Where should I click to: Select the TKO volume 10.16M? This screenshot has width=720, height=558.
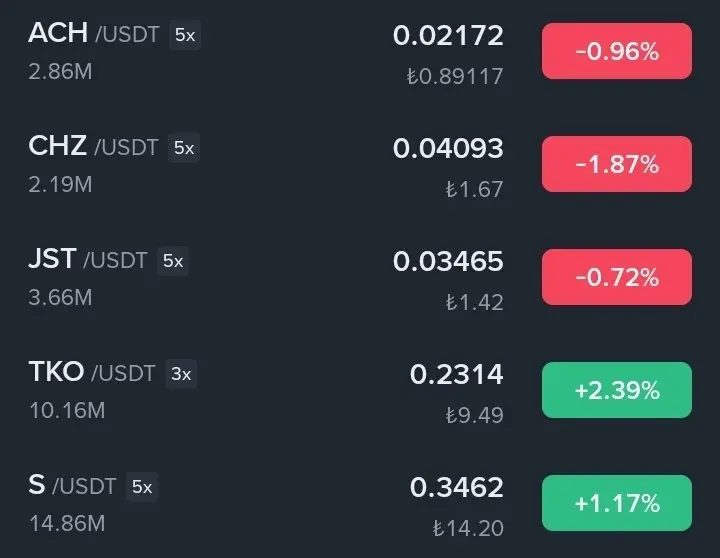pos(67,410)
